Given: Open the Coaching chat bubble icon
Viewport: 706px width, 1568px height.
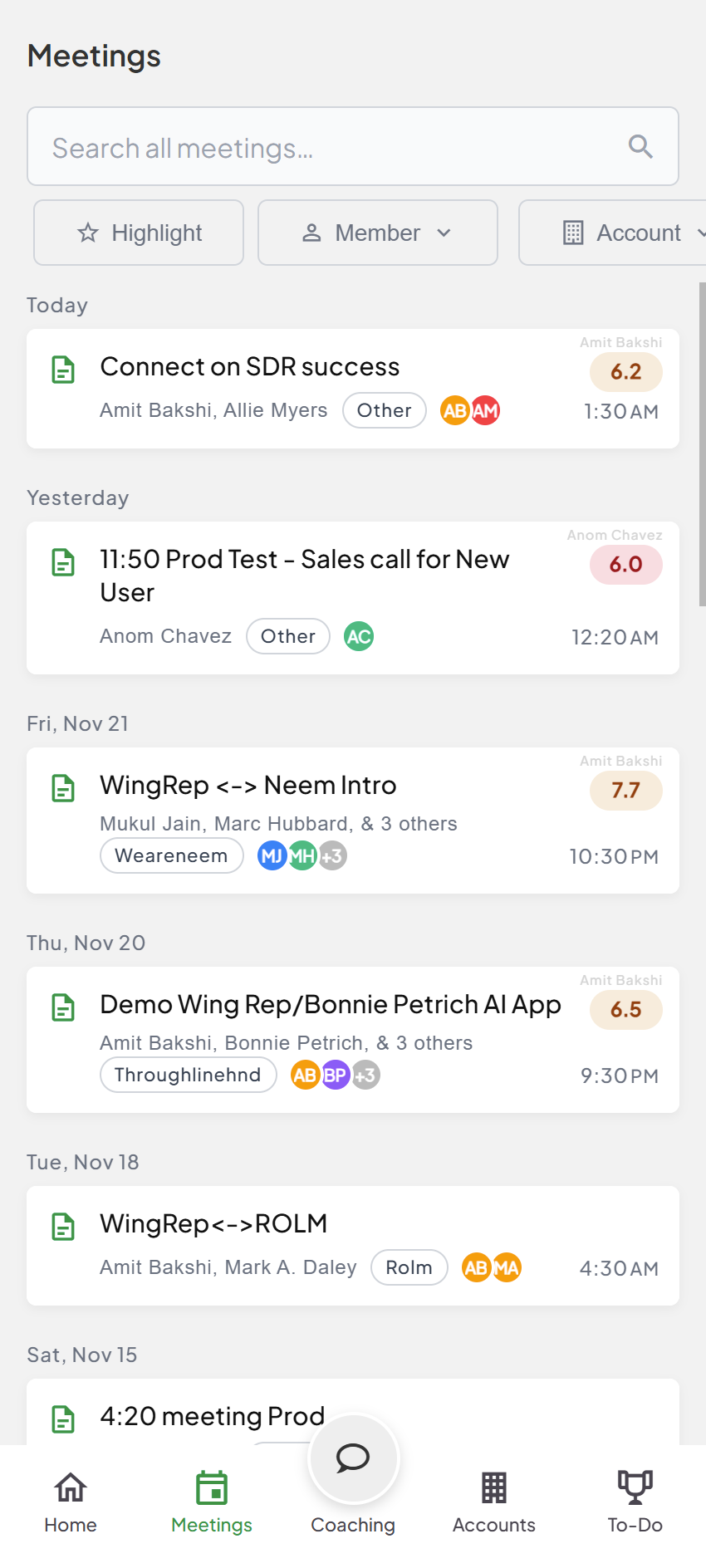Looking at the screenshot, I should [x=353, y=1458].
